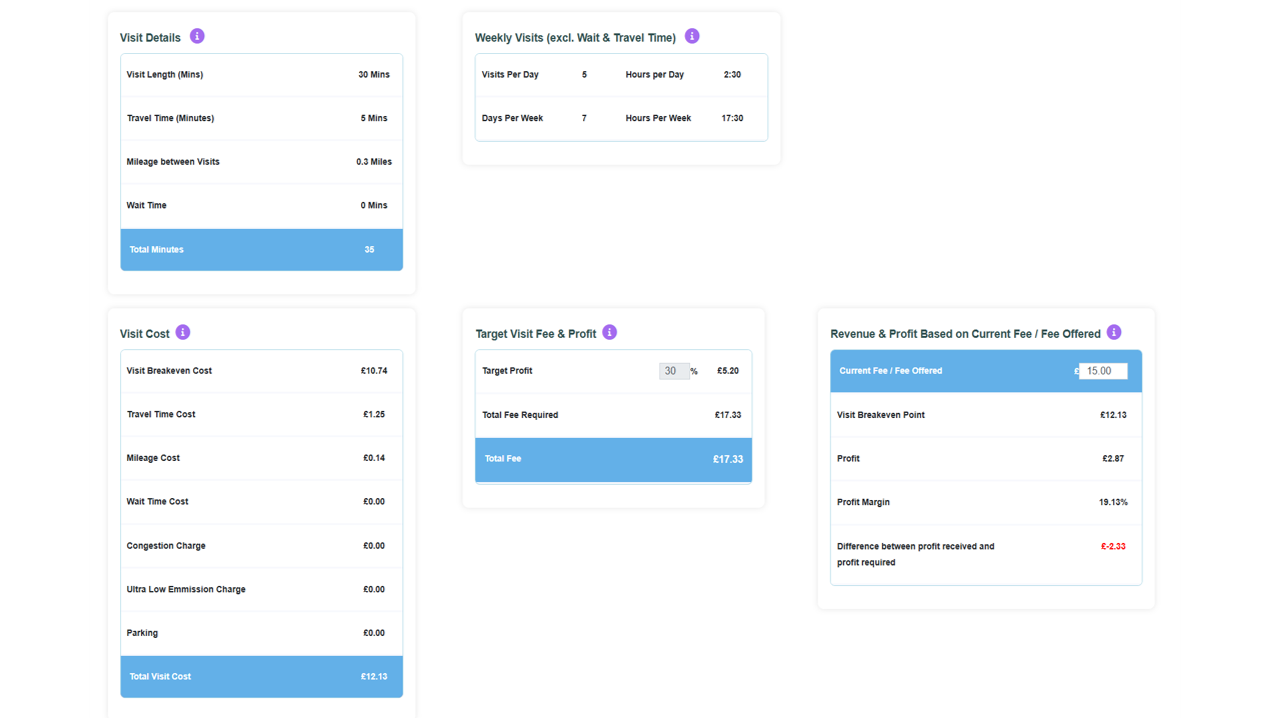Show info for Target Visit Fee & Profit
Viewport: 1267px width, 718px height.
pos(610,332)
